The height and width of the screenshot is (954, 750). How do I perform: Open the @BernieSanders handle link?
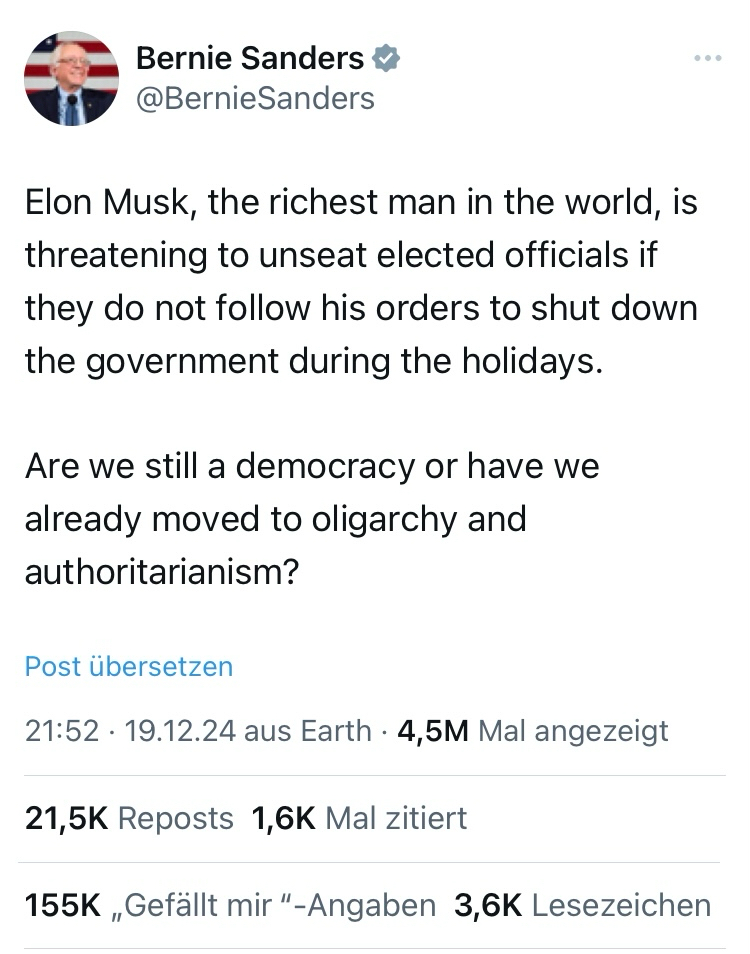click(254, 98)
